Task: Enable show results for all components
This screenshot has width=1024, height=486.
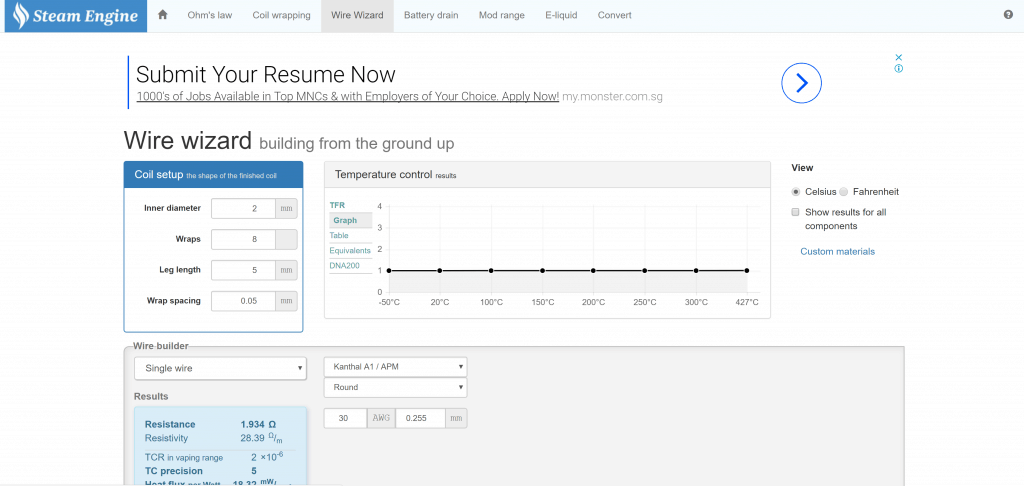Action: pos(796,212)
